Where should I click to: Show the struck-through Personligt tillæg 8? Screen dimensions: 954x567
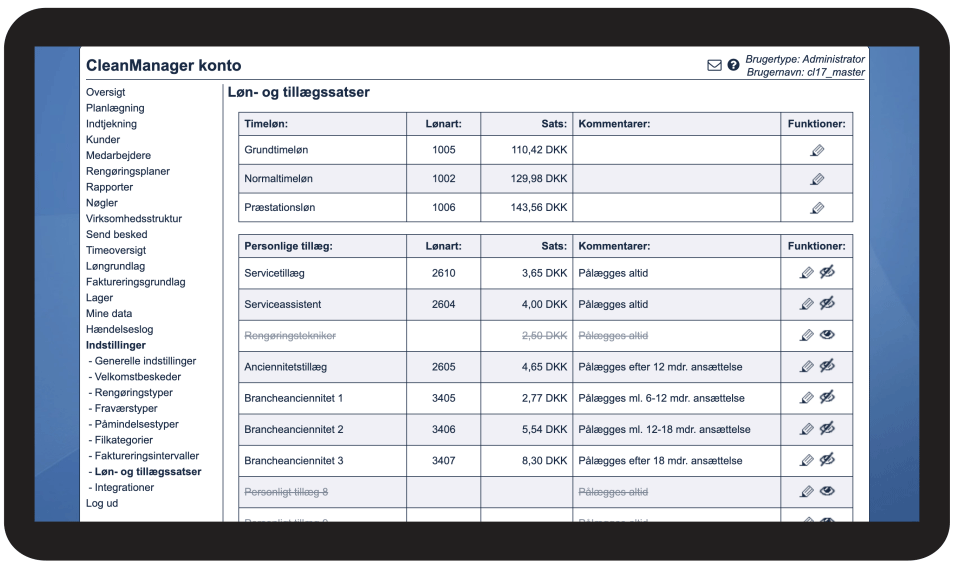click(x=827, y=492)
